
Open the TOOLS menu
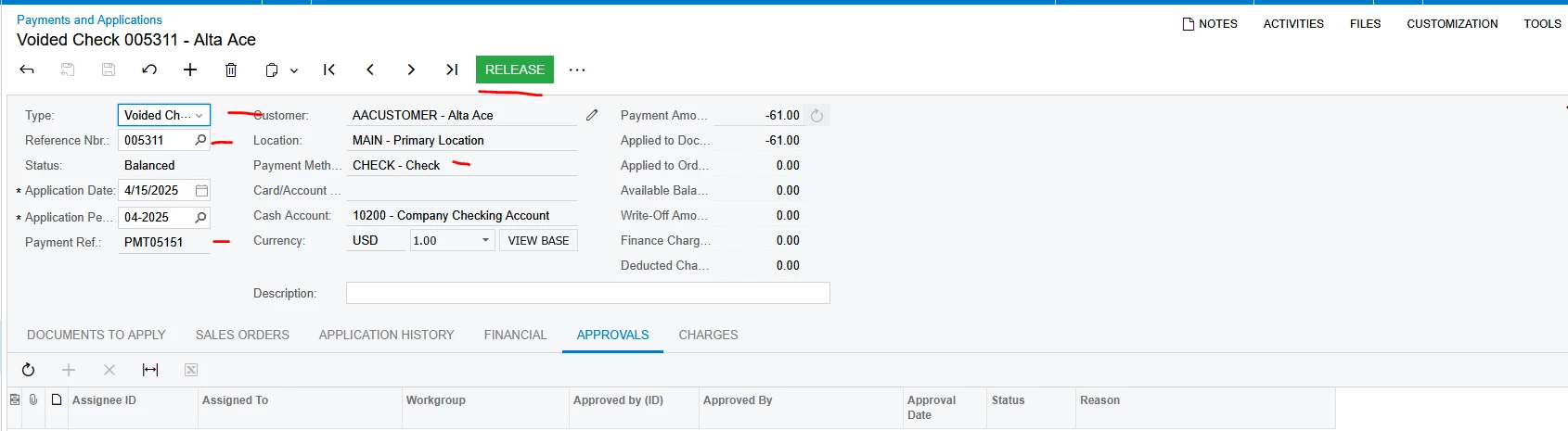(1542, 24)
